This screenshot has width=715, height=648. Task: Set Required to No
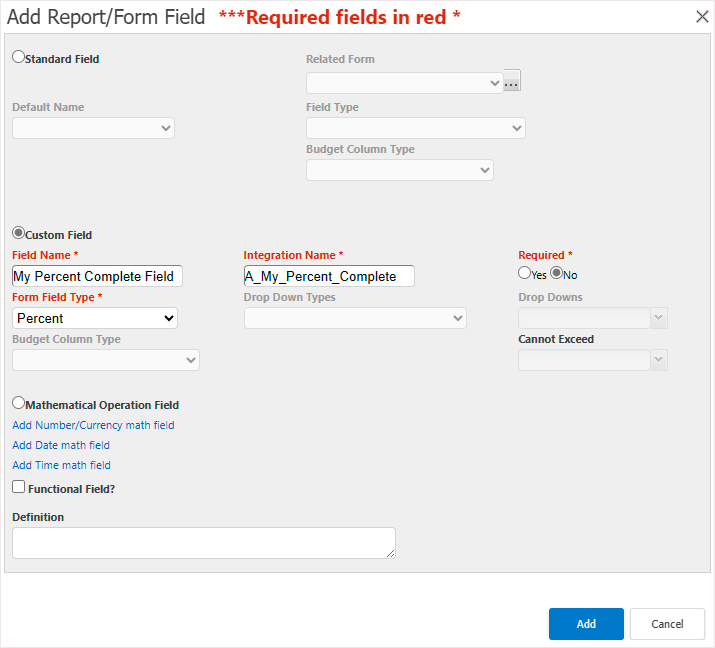pos(556,273)
